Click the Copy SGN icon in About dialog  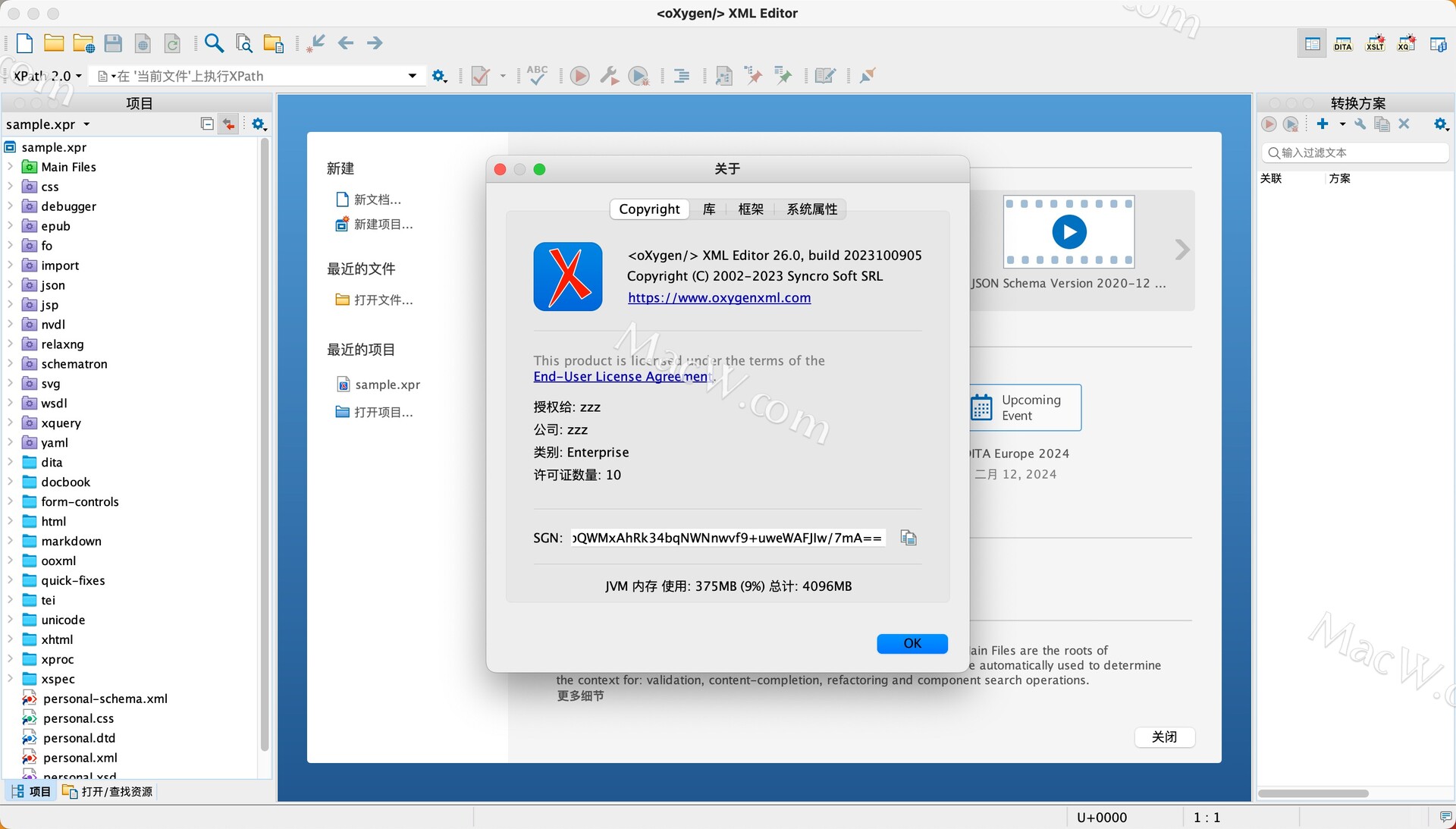(x=908, y=538)
